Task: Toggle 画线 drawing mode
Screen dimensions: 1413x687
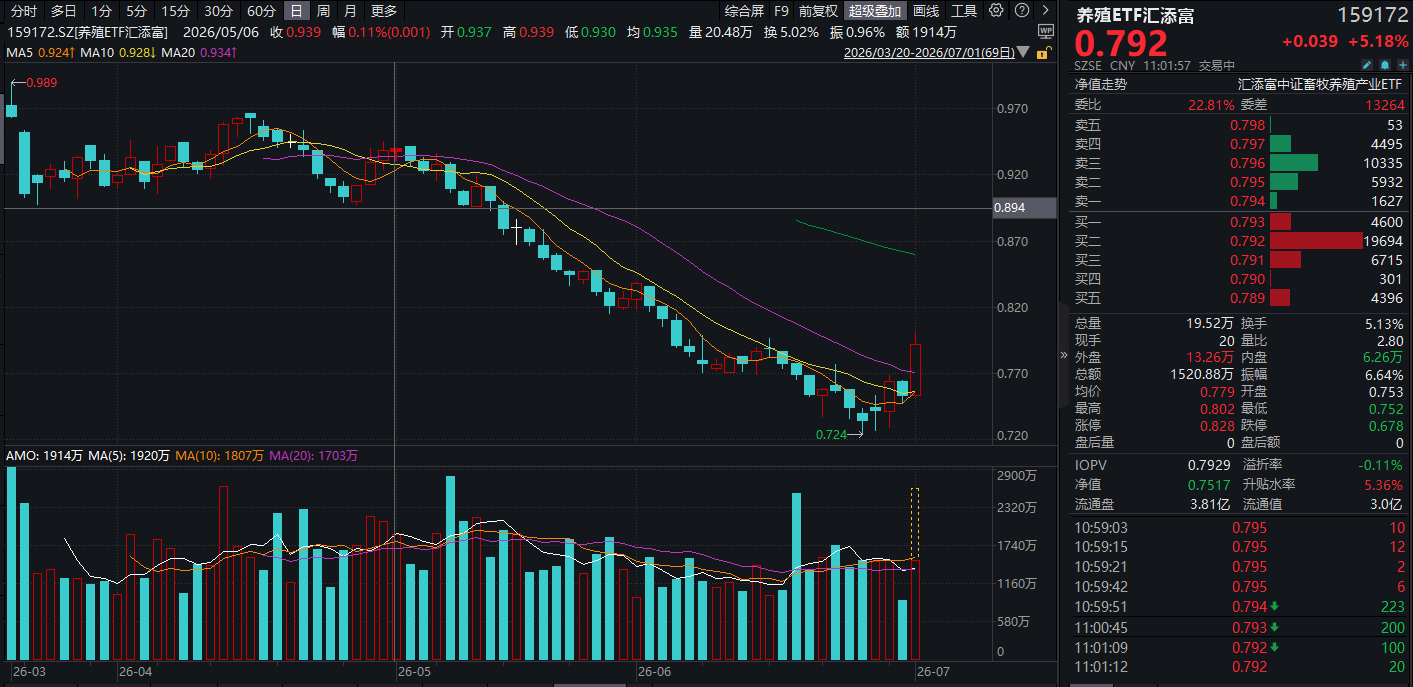Action: point(926,11)
